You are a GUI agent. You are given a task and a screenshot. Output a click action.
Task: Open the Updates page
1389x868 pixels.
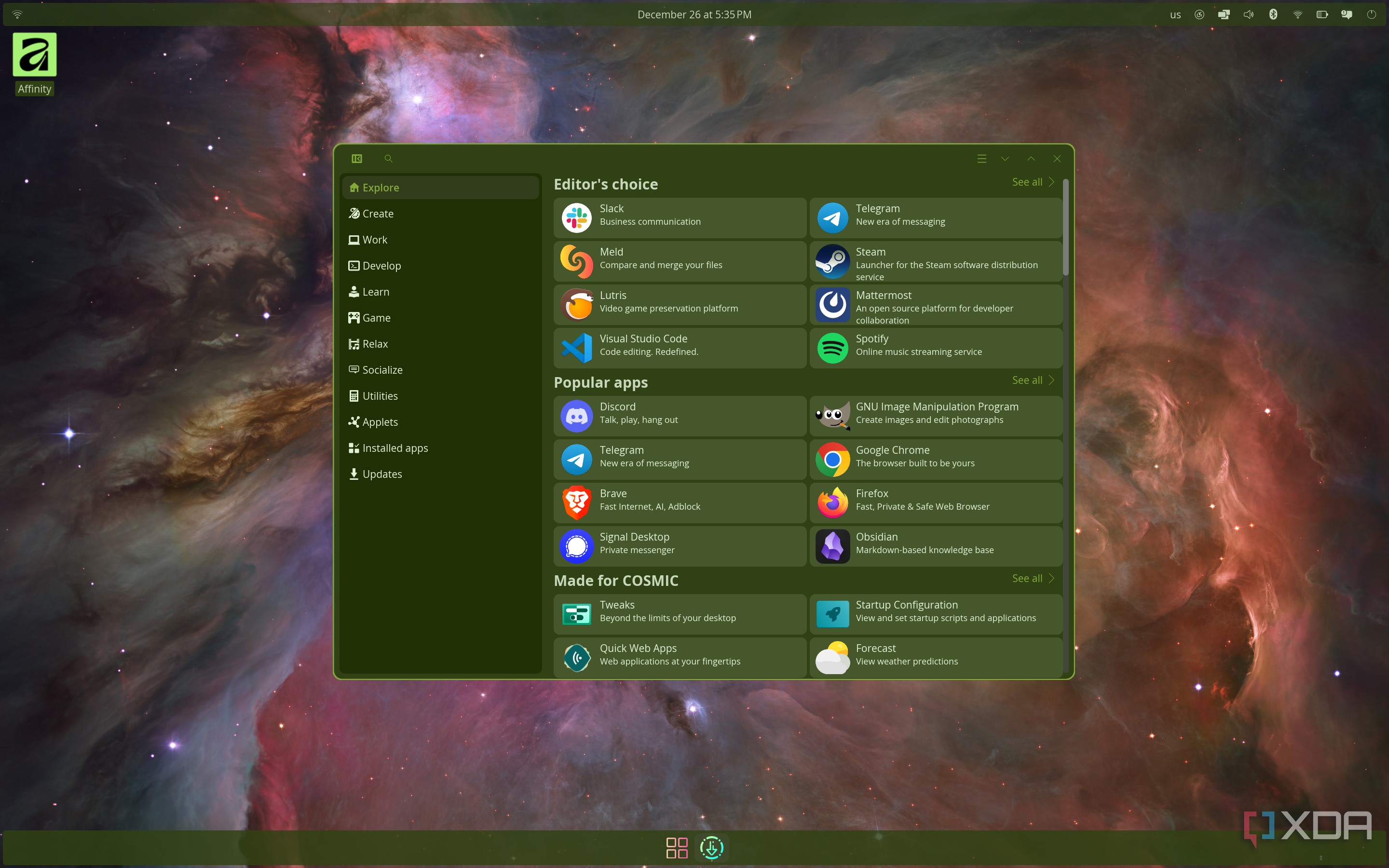pos(441,474)
